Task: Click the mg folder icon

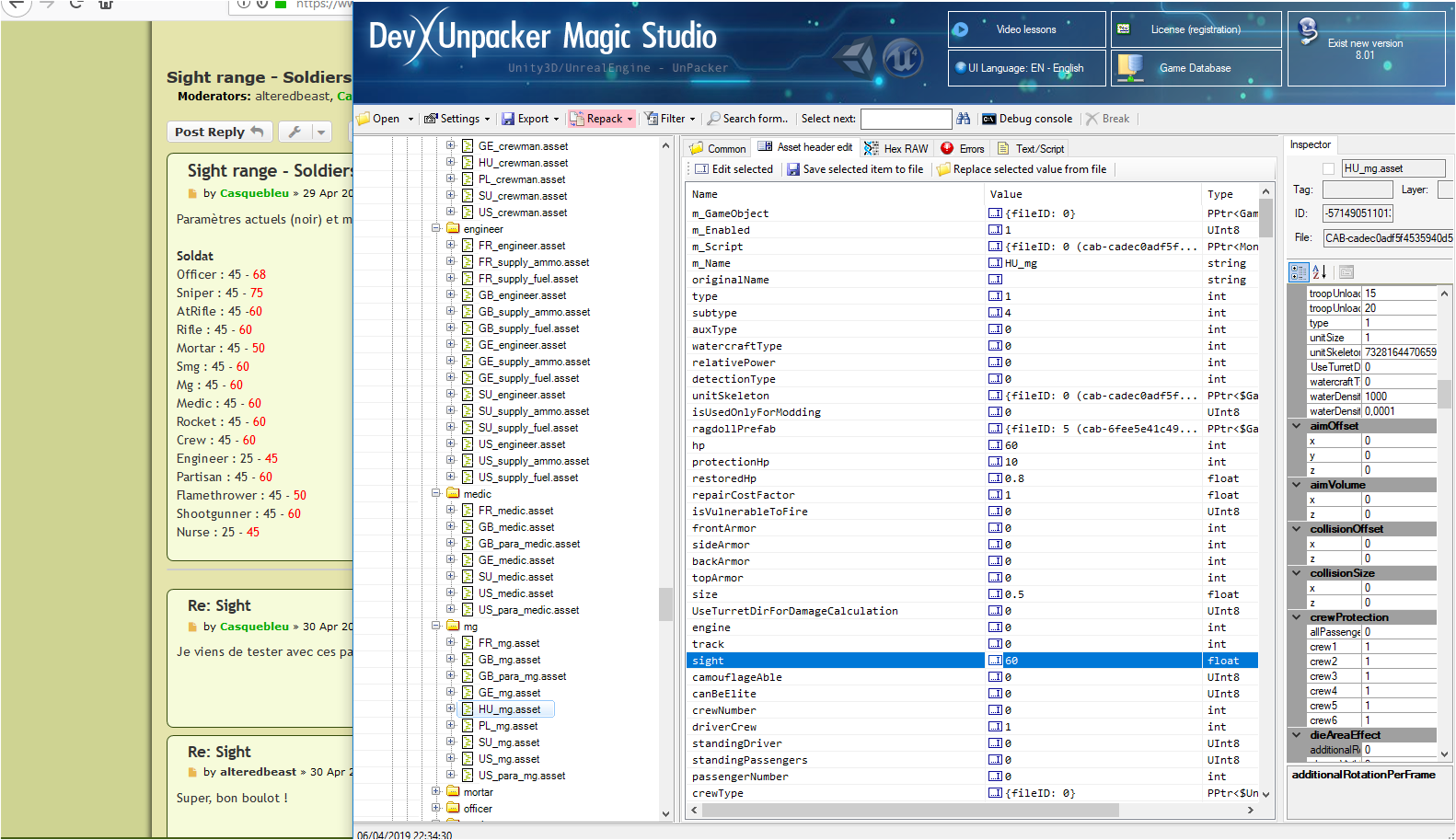Action: click(x=453, y=626)
